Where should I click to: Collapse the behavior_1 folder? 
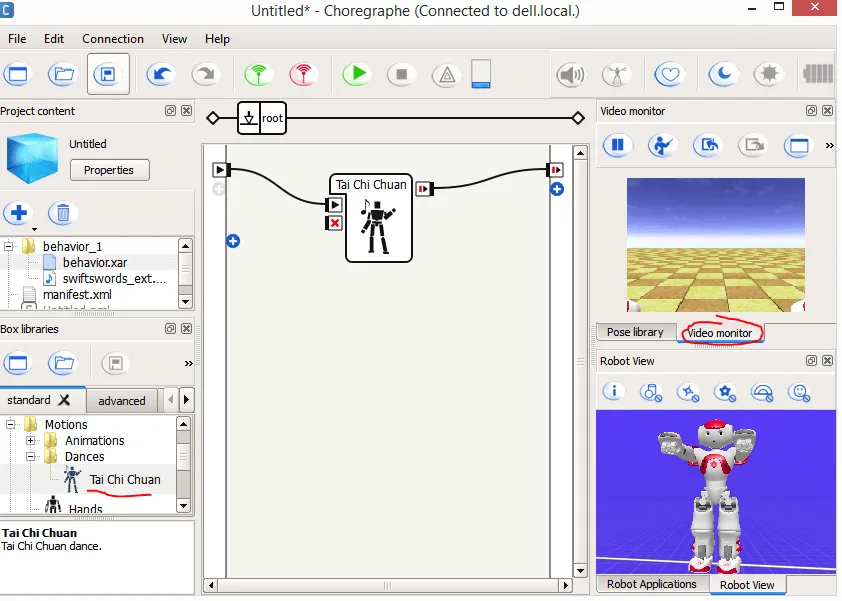pos(9,247)
